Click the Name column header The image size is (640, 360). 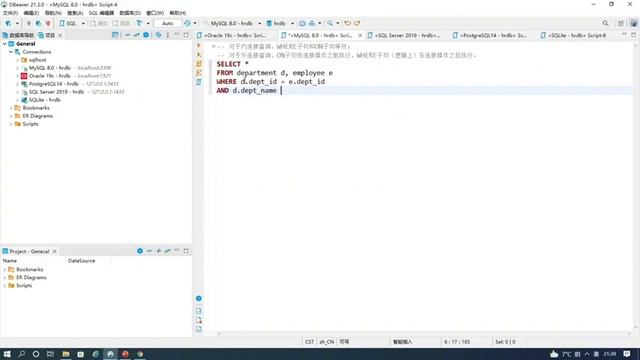point(10,260)
